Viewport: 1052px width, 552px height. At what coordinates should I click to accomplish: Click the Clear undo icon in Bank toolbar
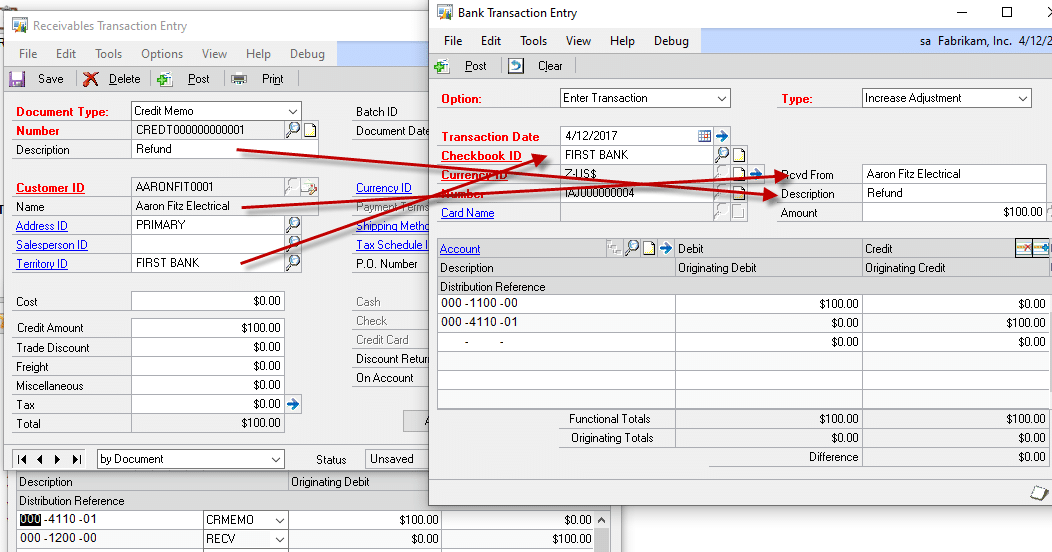516,66
